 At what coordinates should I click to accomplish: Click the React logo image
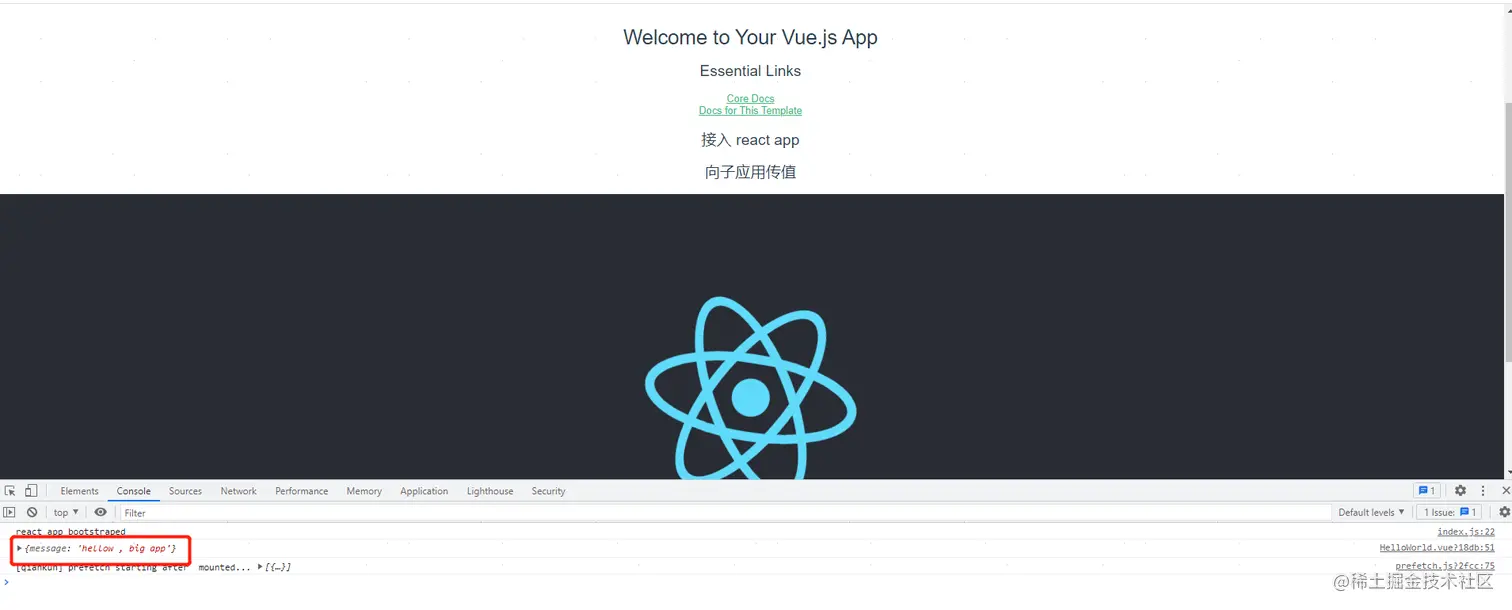tap(751, 388)
